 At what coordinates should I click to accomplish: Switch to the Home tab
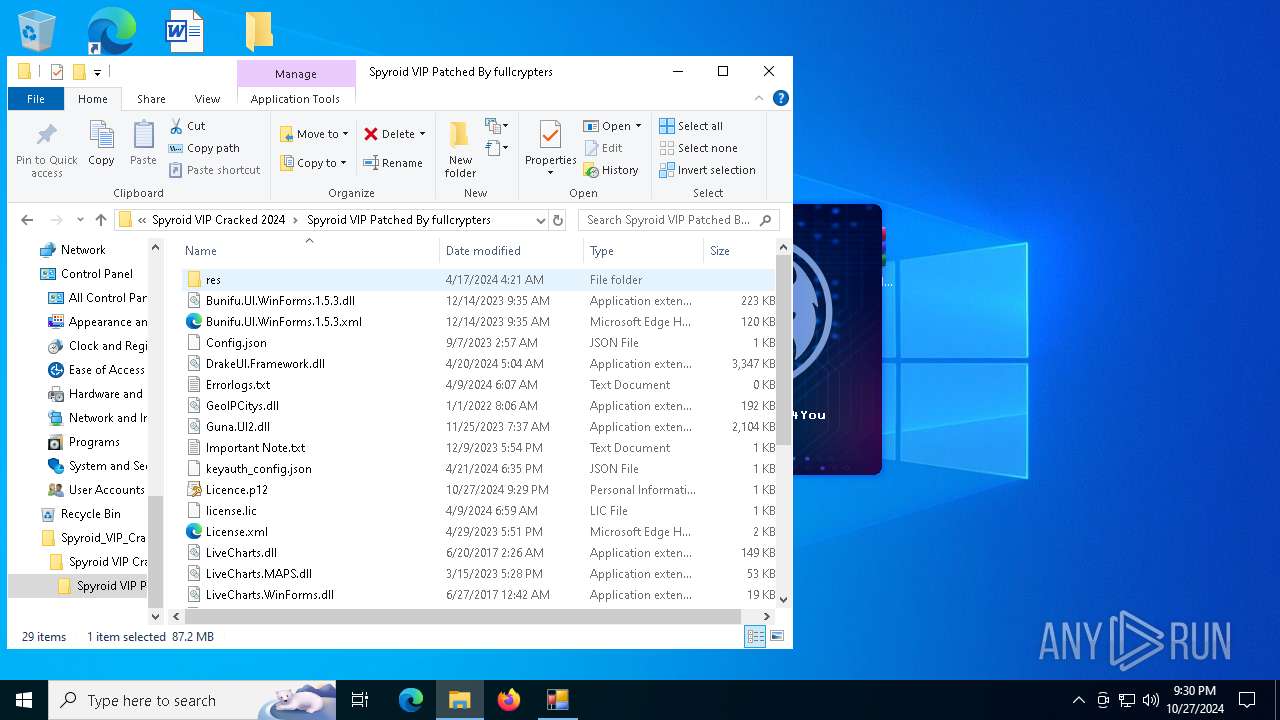93,99
